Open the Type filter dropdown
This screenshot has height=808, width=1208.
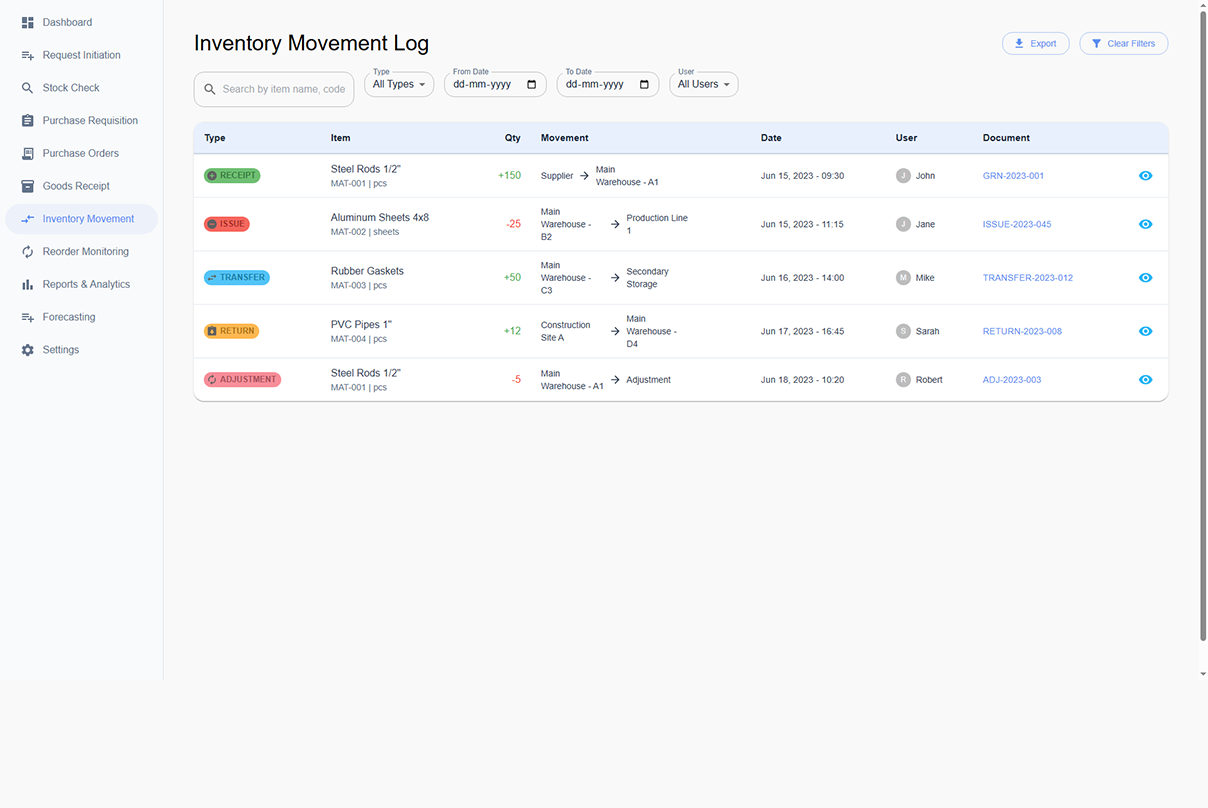tap(399, 84)
